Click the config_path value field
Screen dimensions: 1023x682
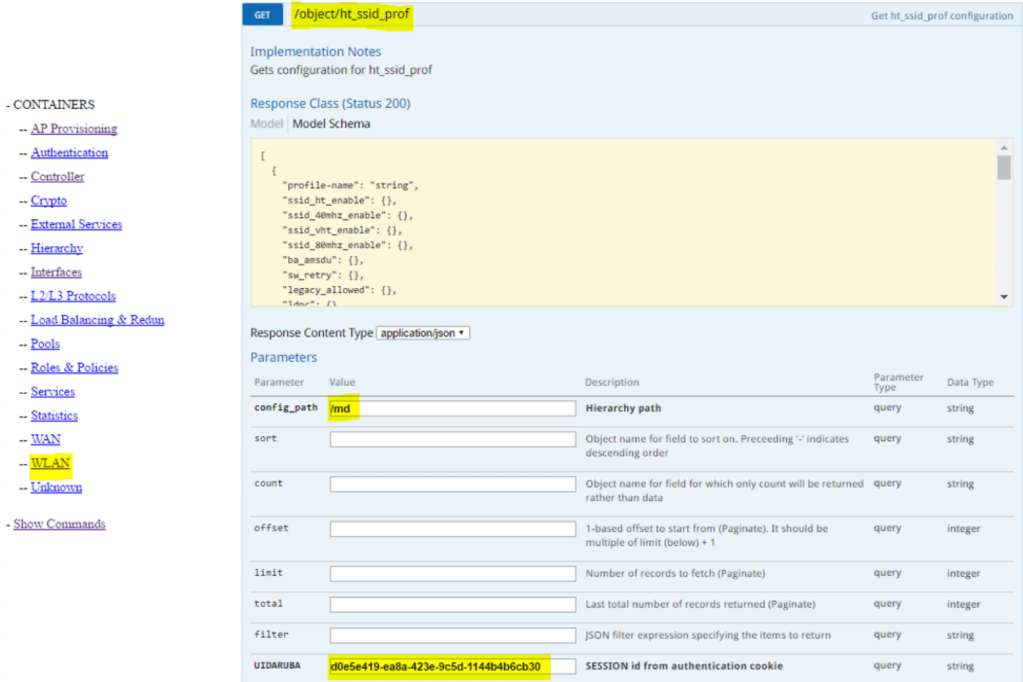[452, 408]
